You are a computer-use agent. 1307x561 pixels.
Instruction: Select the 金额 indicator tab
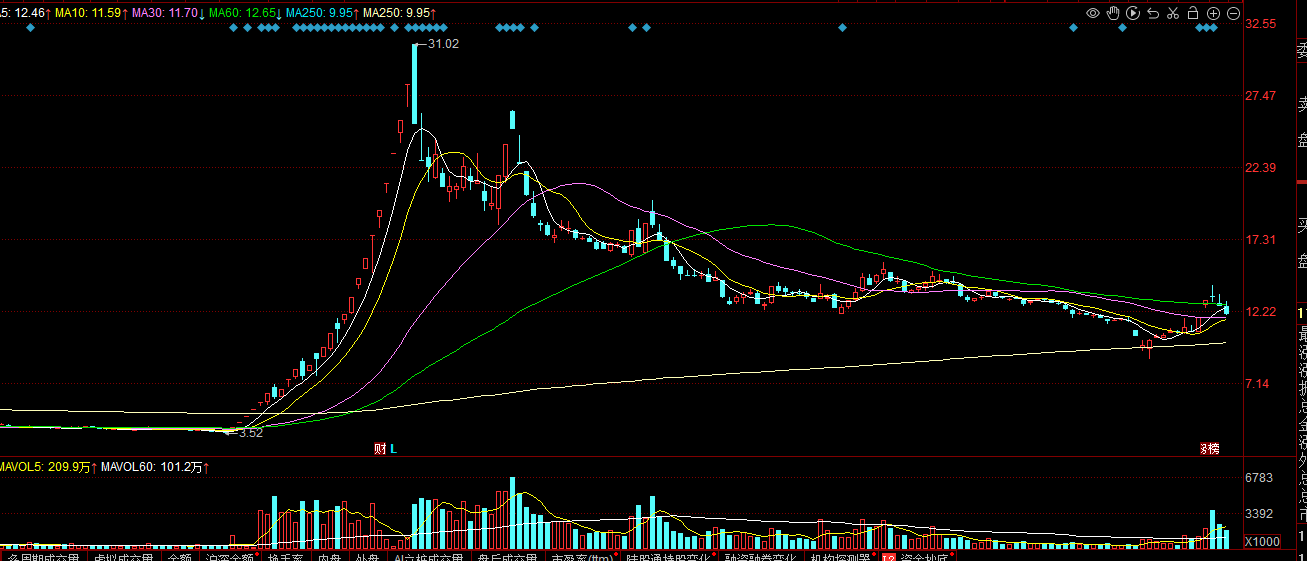point(180,556)
